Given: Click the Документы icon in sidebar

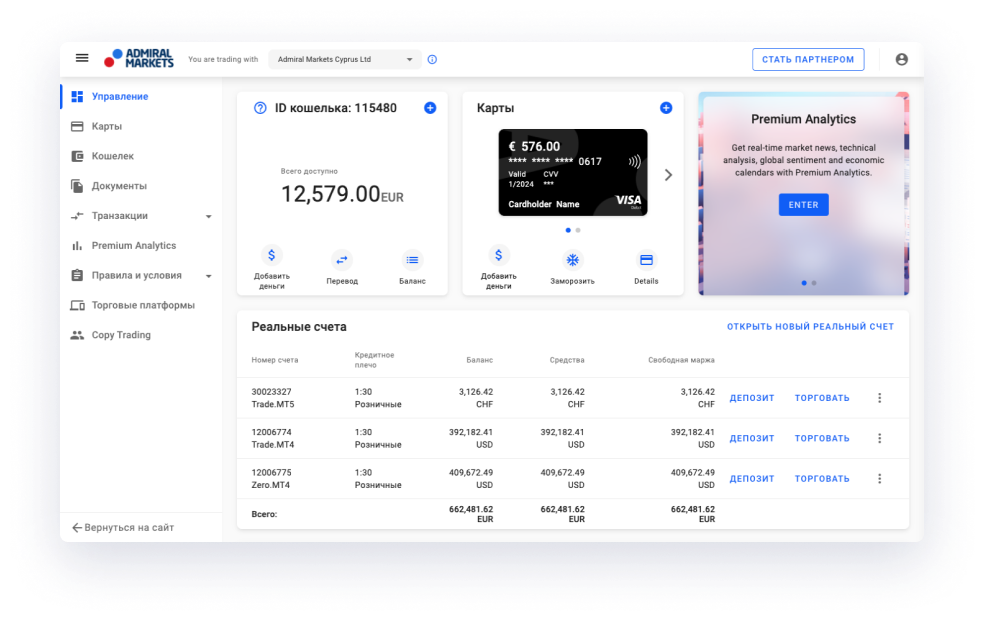Looking at the screenshot, I should (x=77, y=186).
